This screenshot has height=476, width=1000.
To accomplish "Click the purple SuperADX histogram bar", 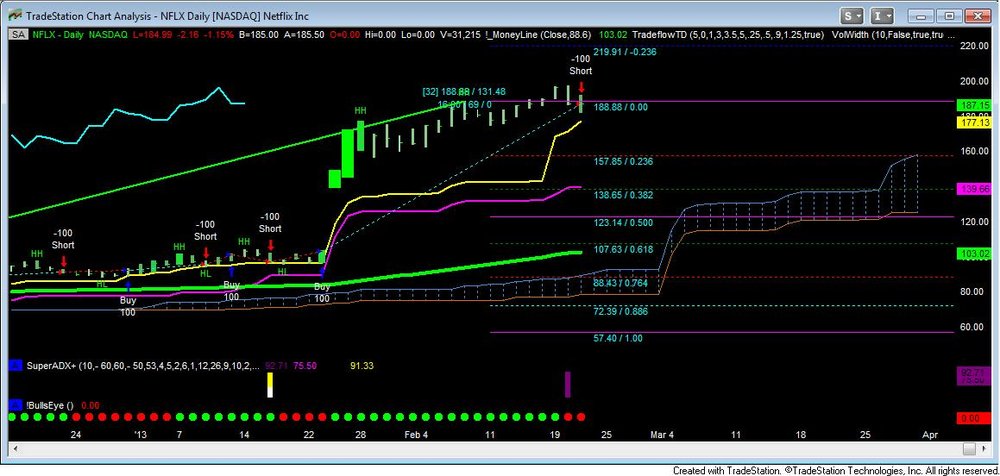I will pos(567,385).
